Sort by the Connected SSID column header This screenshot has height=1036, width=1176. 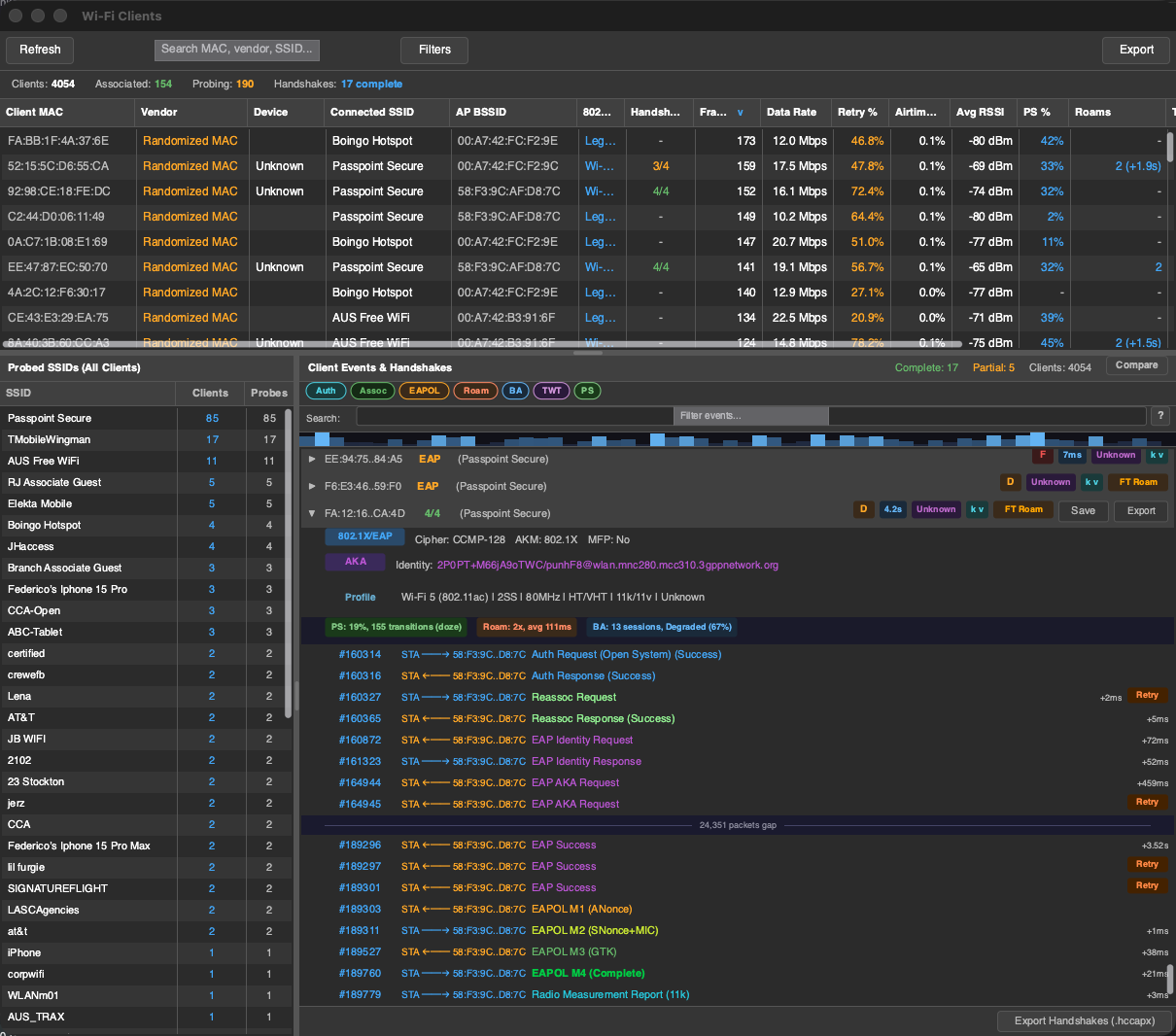coord(372,112)
